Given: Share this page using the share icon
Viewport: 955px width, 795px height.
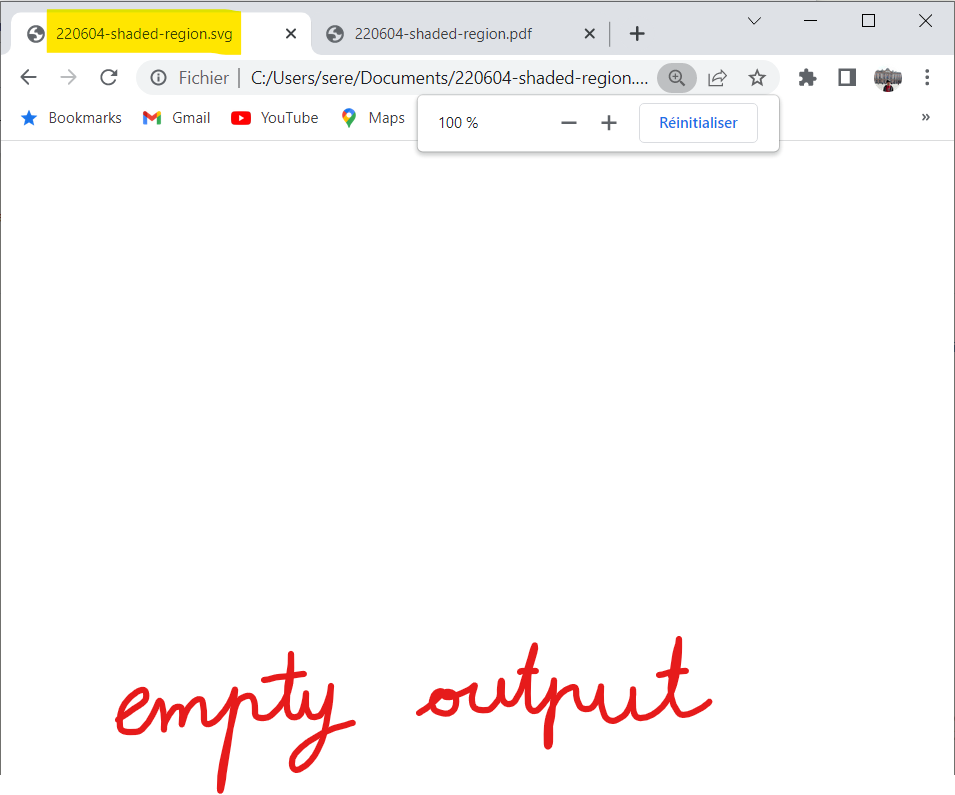Looking at the screenshot, I should (x=717, y=78).
